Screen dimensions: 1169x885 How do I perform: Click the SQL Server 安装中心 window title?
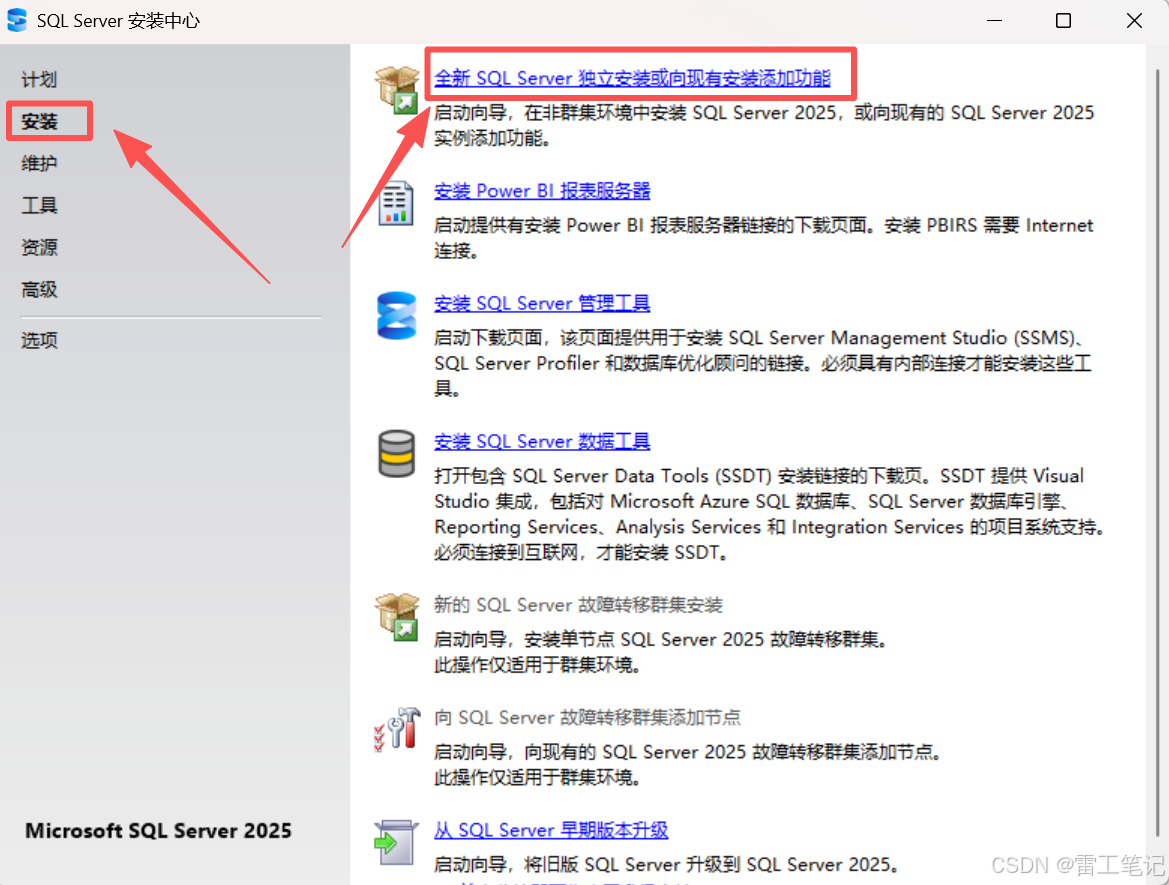click(118, 21)
